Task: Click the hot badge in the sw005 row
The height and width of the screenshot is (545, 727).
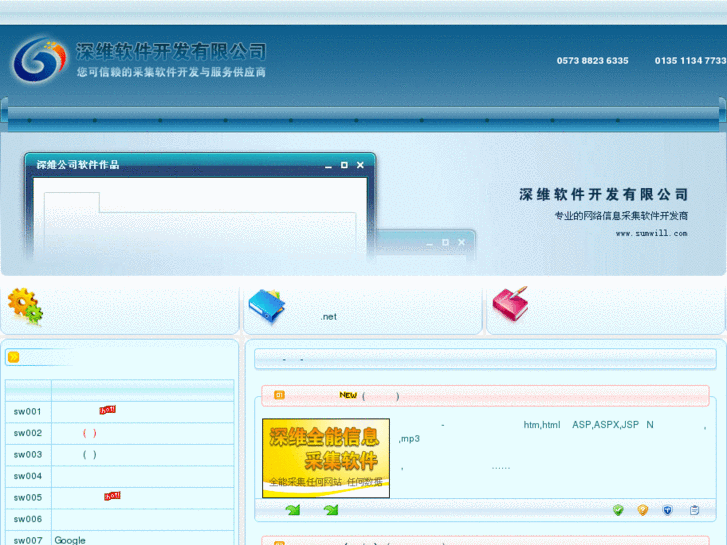Action: [112, 496]
